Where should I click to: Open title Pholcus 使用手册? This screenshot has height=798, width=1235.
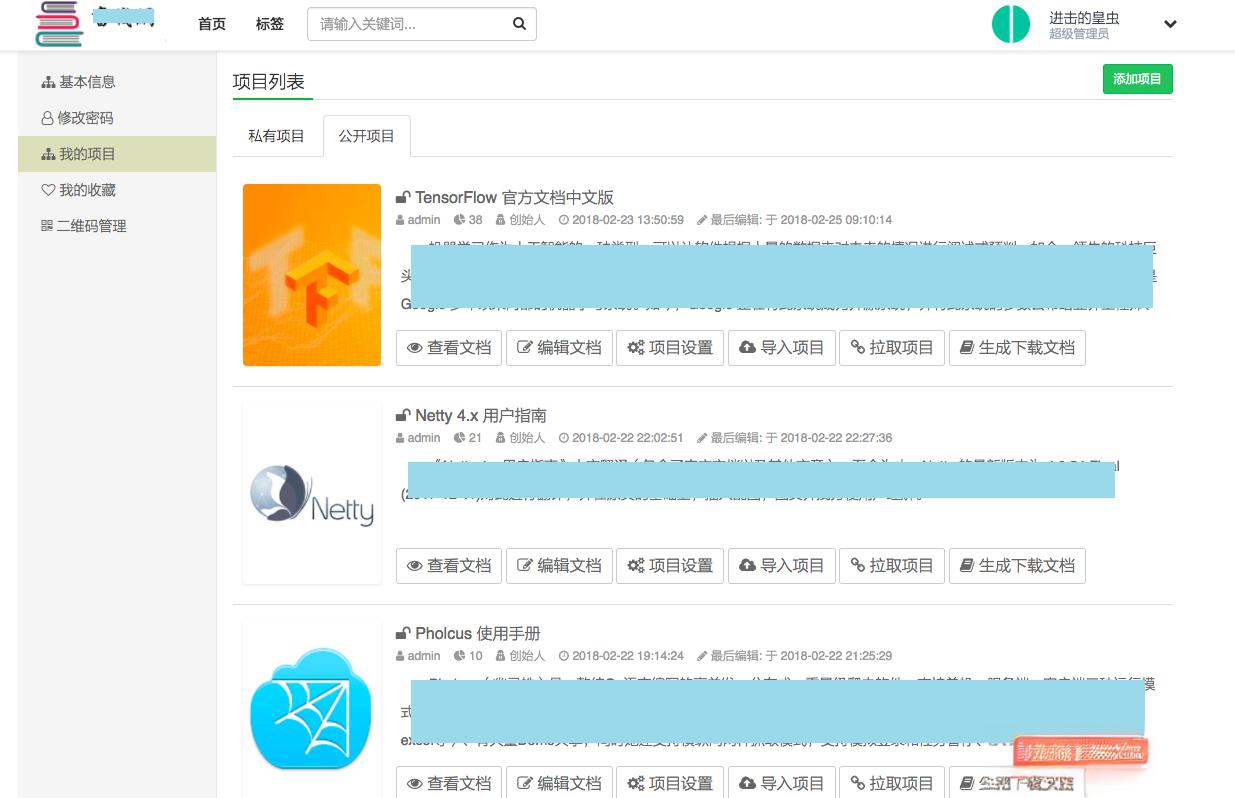point(478,634)
